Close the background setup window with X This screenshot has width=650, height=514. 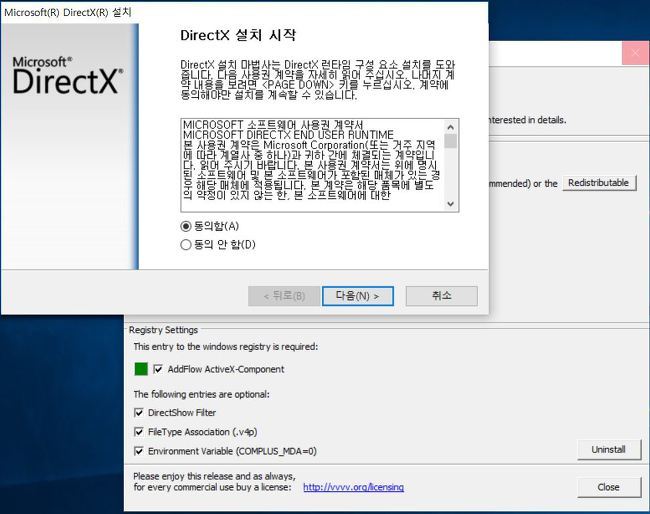pyautogui.click(x=635, y=53)
